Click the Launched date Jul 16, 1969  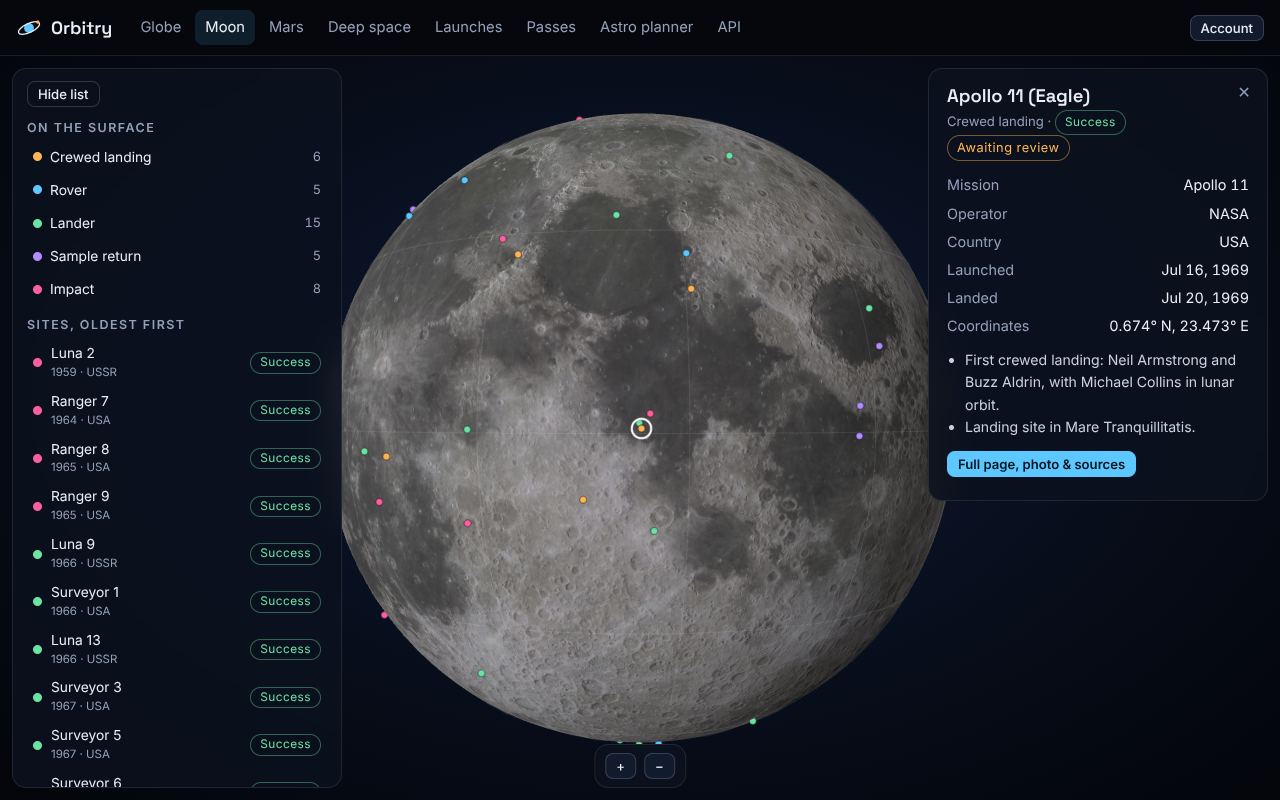[x=1205, y=270]
